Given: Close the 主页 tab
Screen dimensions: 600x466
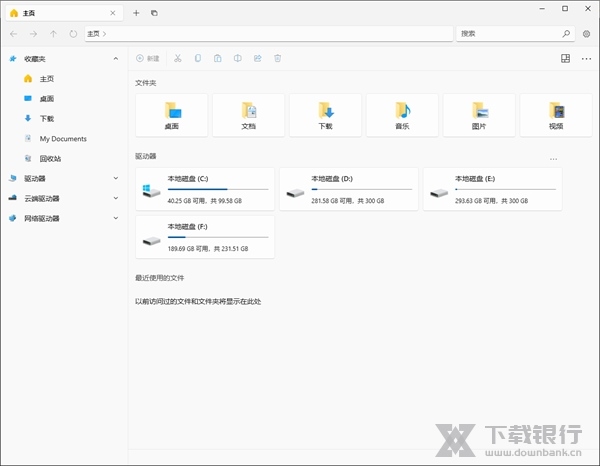Looking at the screenshot, I should click(x=112, y=13).
